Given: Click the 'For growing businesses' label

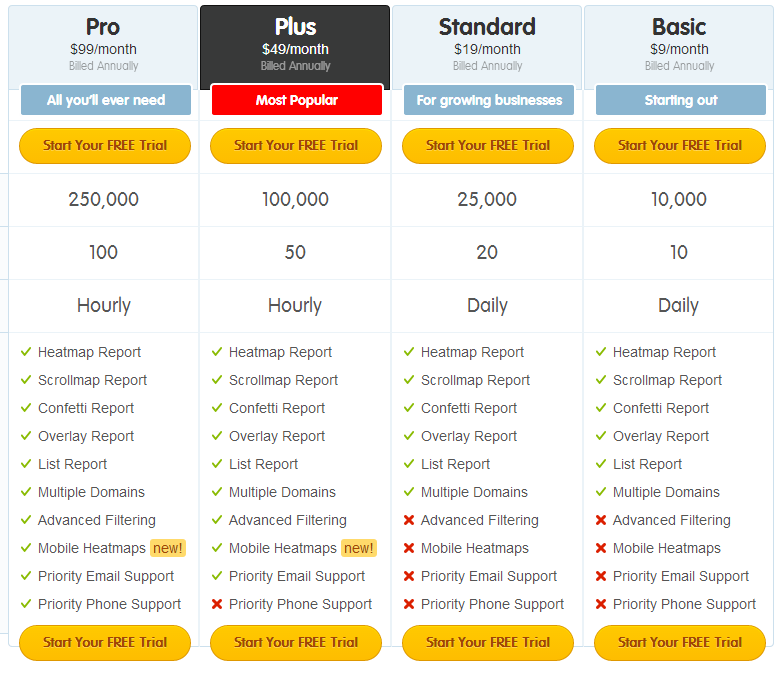Looking at the screenshot, I should (x=489, y=100).
